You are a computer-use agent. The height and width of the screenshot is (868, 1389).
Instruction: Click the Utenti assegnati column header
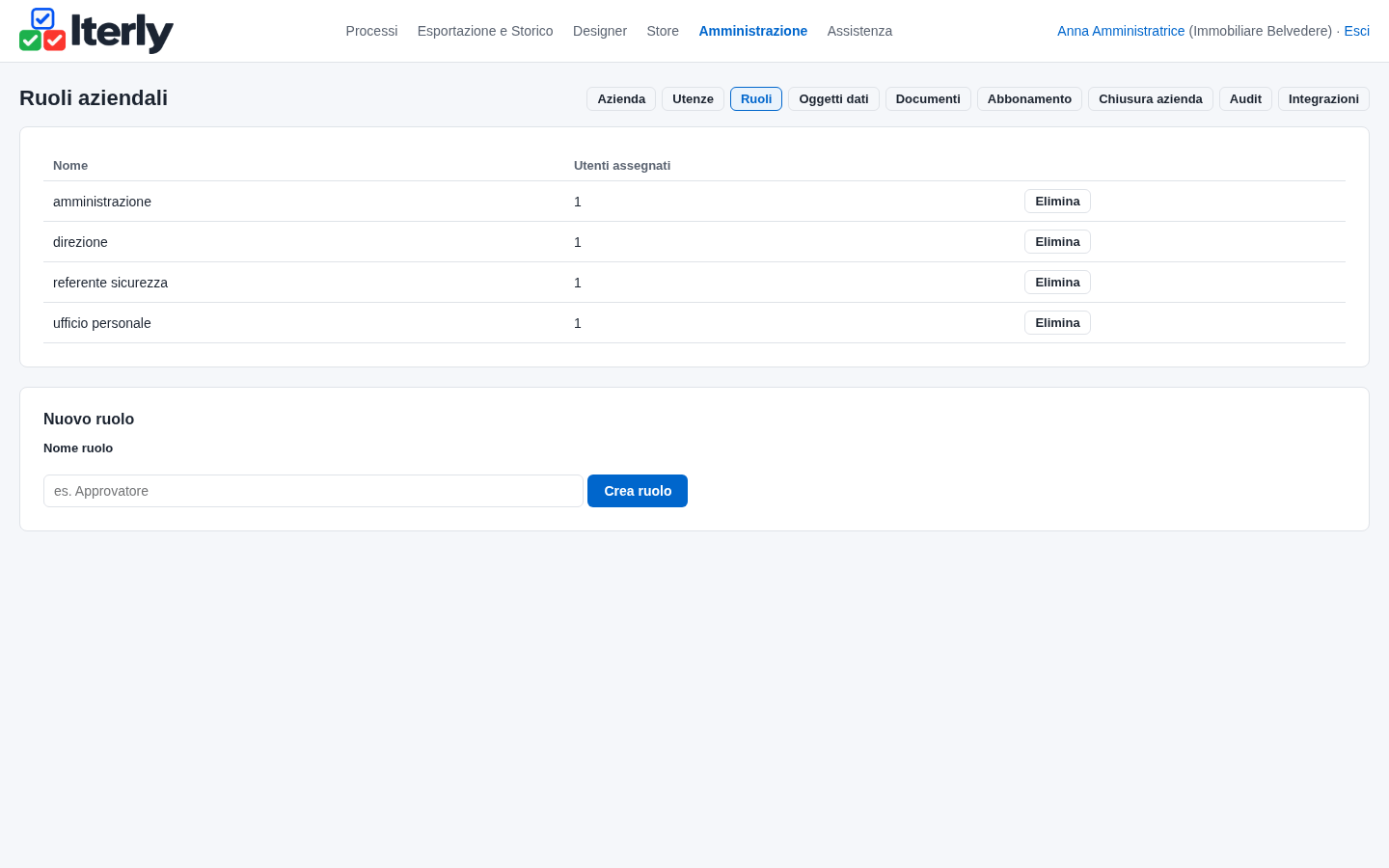[x=622, y=166]
